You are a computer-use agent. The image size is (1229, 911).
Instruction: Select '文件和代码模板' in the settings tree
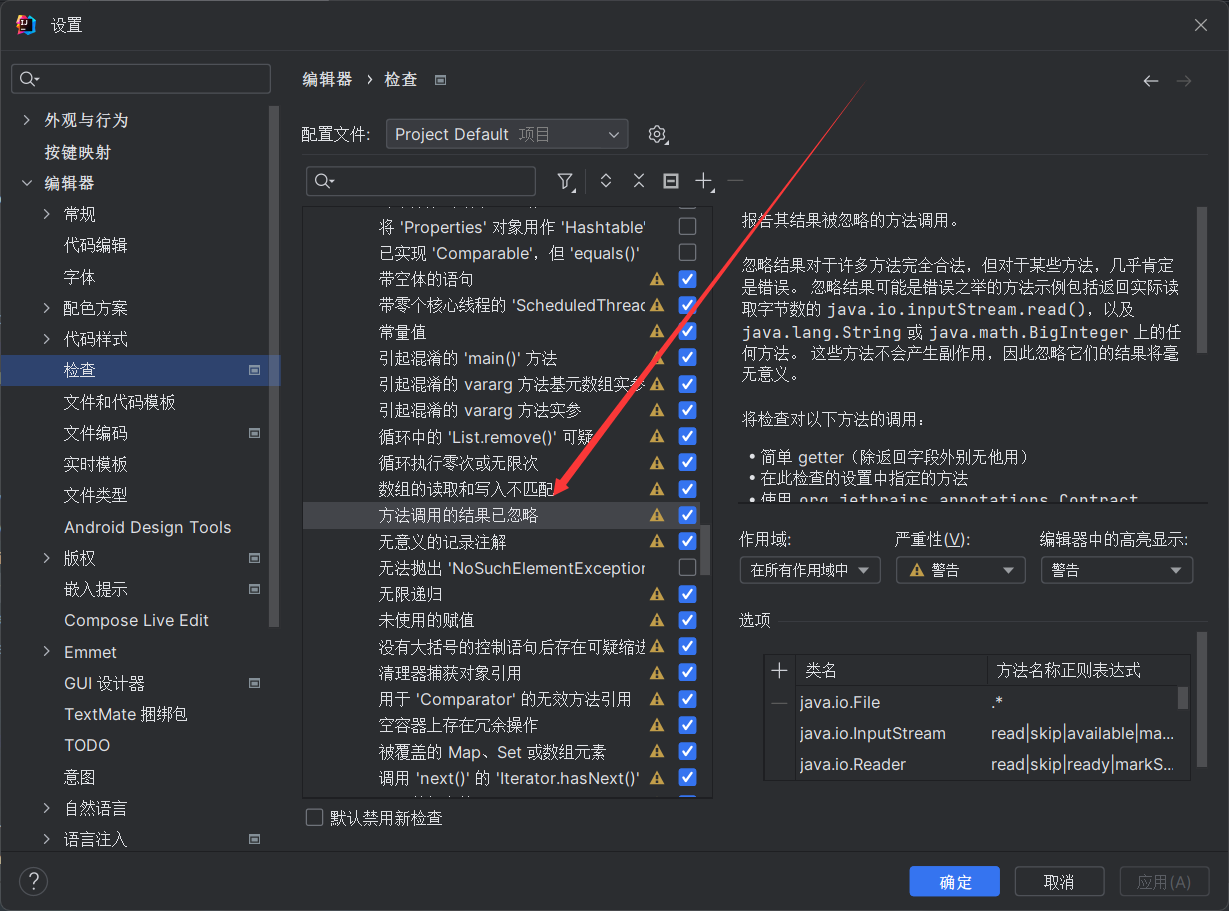(x=120, y=402)
